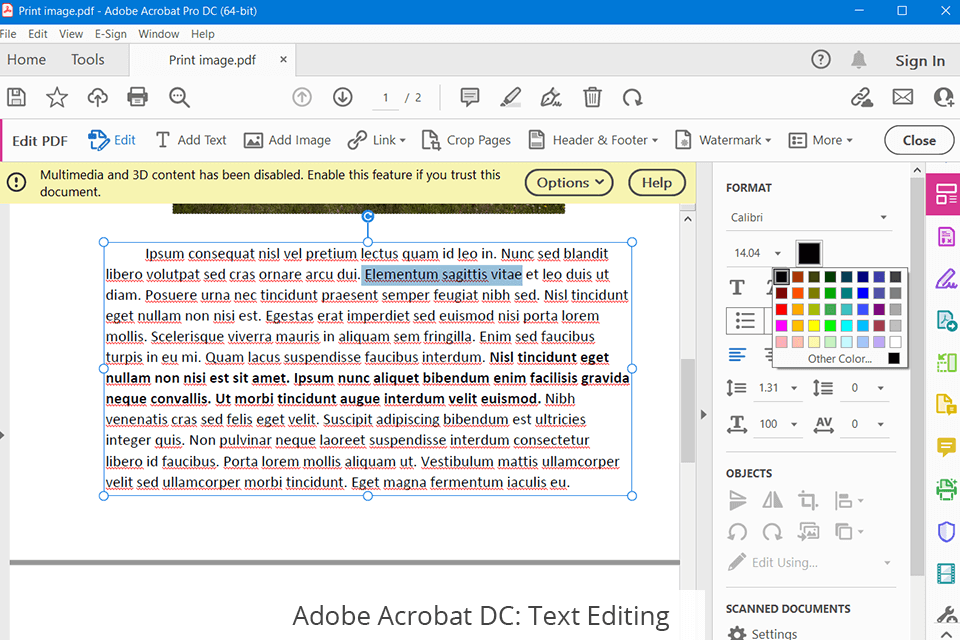Open the Sign document fountain pen icon
960x640 pixels.
click(x=551, y=97)
